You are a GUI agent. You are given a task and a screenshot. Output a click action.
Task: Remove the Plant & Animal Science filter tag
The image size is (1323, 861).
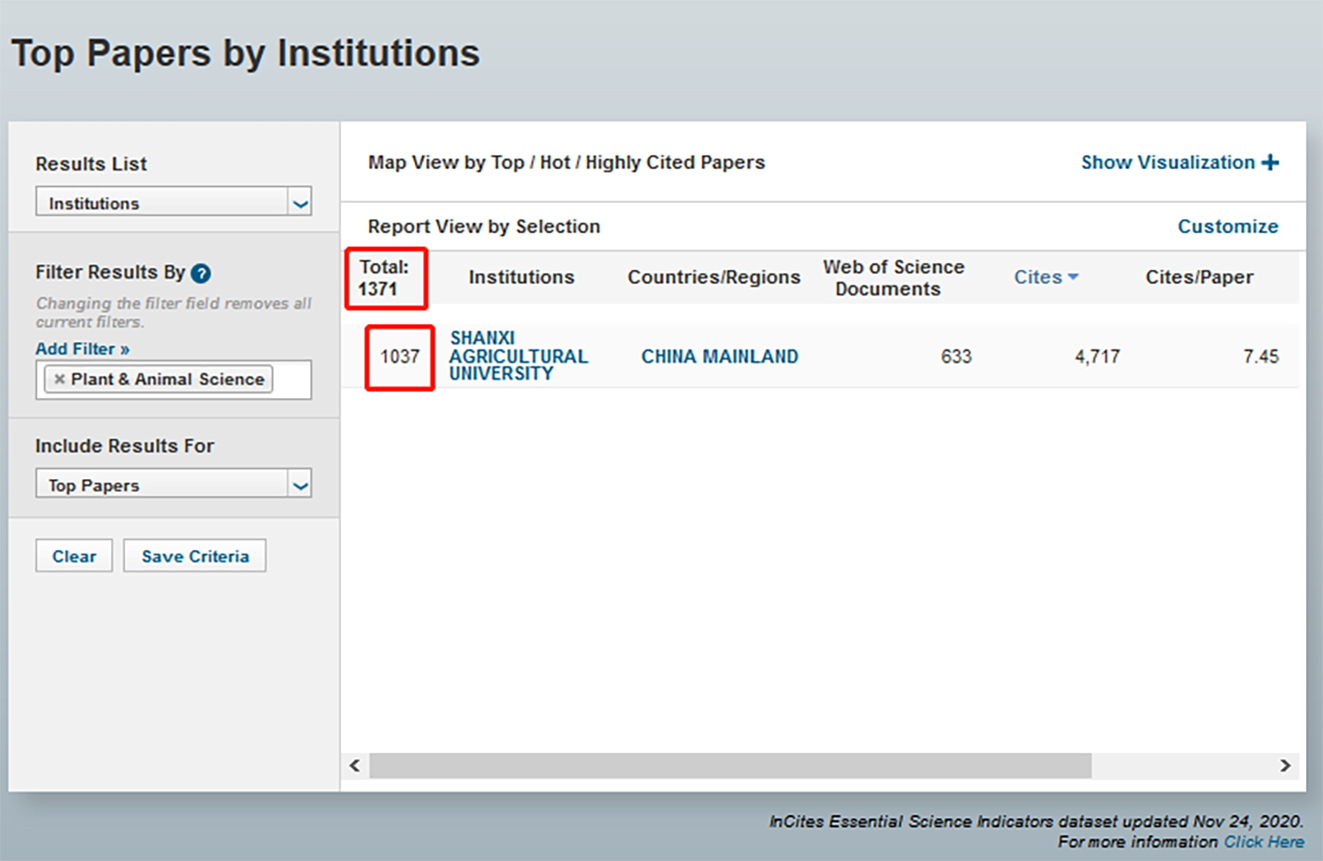(x=60, y=380)
